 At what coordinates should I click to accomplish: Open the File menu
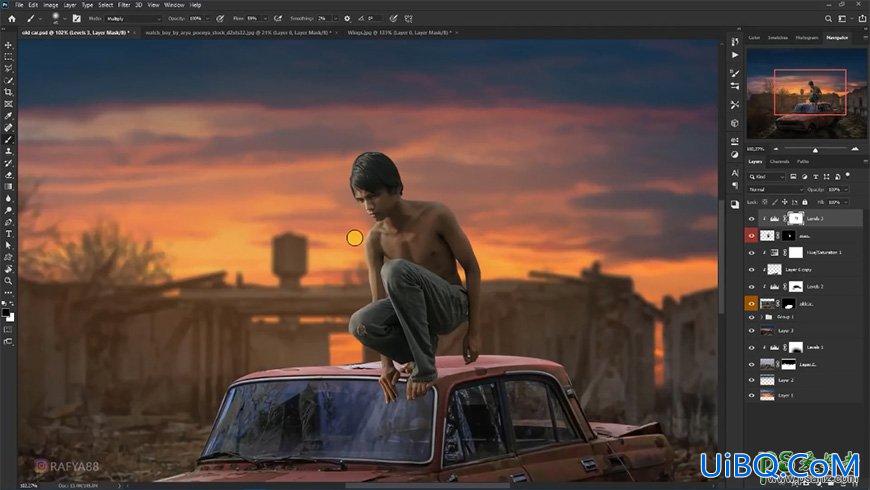pos(19,4)
